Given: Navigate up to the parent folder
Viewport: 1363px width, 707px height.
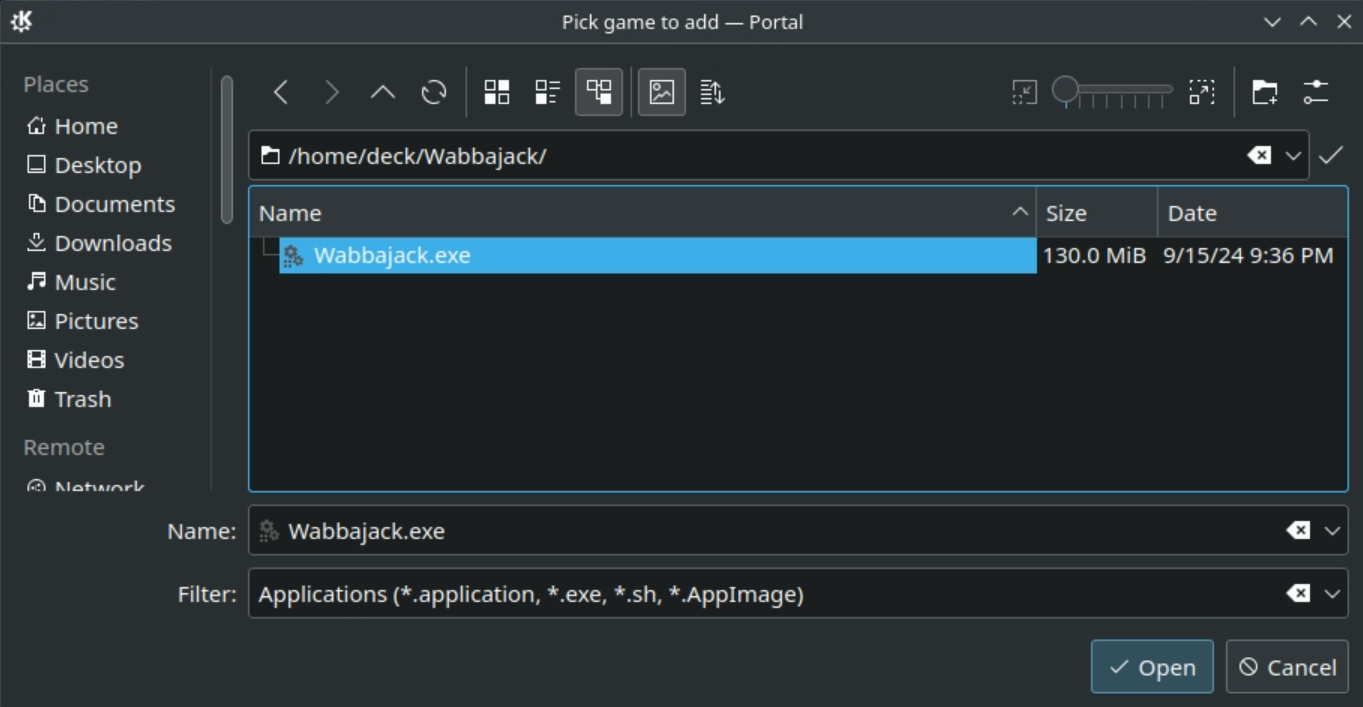Looking at the screenshot, I should pos(383,93).
